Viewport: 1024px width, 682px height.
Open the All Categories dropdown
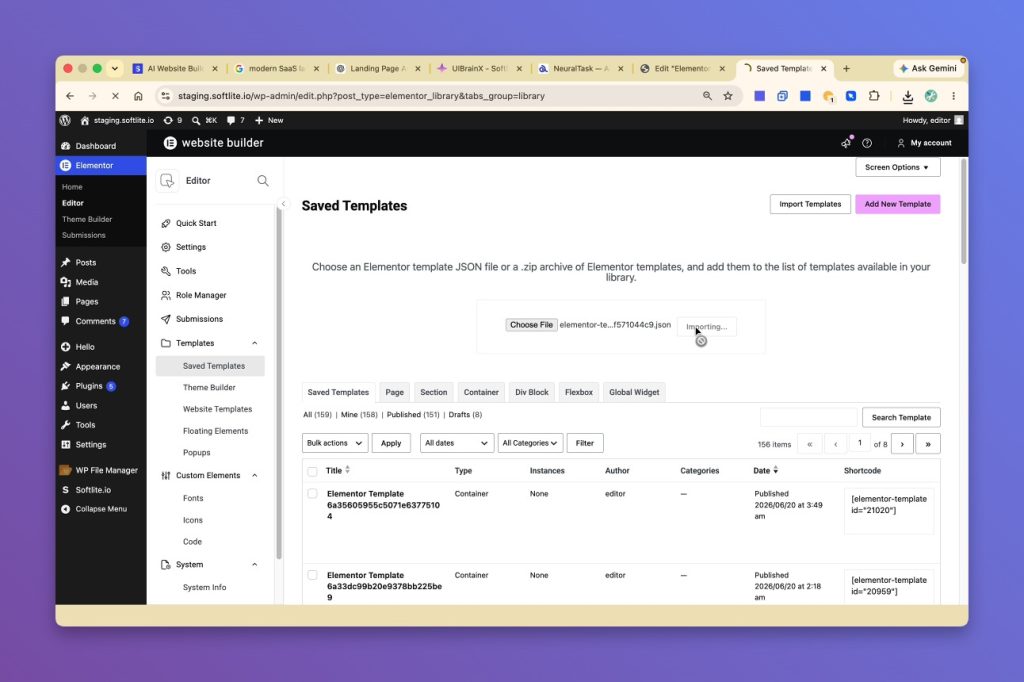tap(530, 443)
